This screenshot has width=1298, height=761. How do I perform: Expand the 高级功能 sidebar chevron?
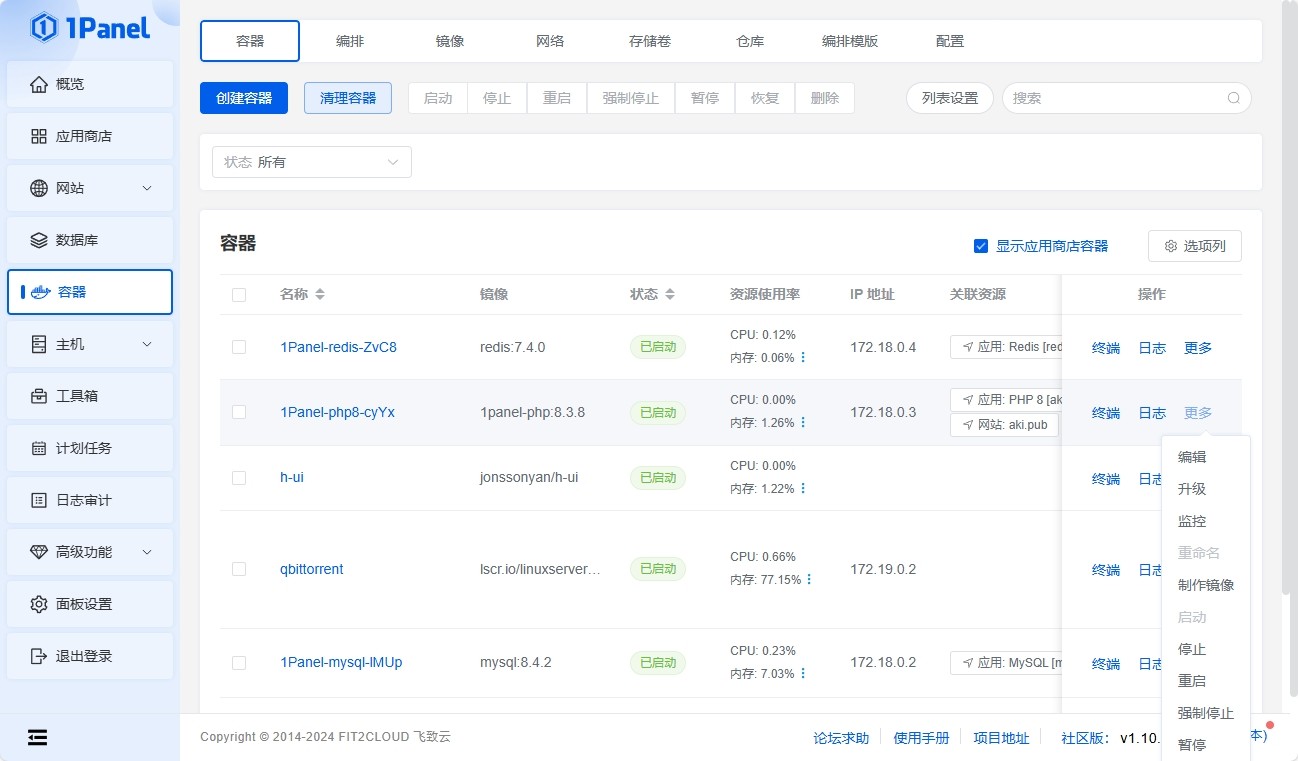point(147,552)
